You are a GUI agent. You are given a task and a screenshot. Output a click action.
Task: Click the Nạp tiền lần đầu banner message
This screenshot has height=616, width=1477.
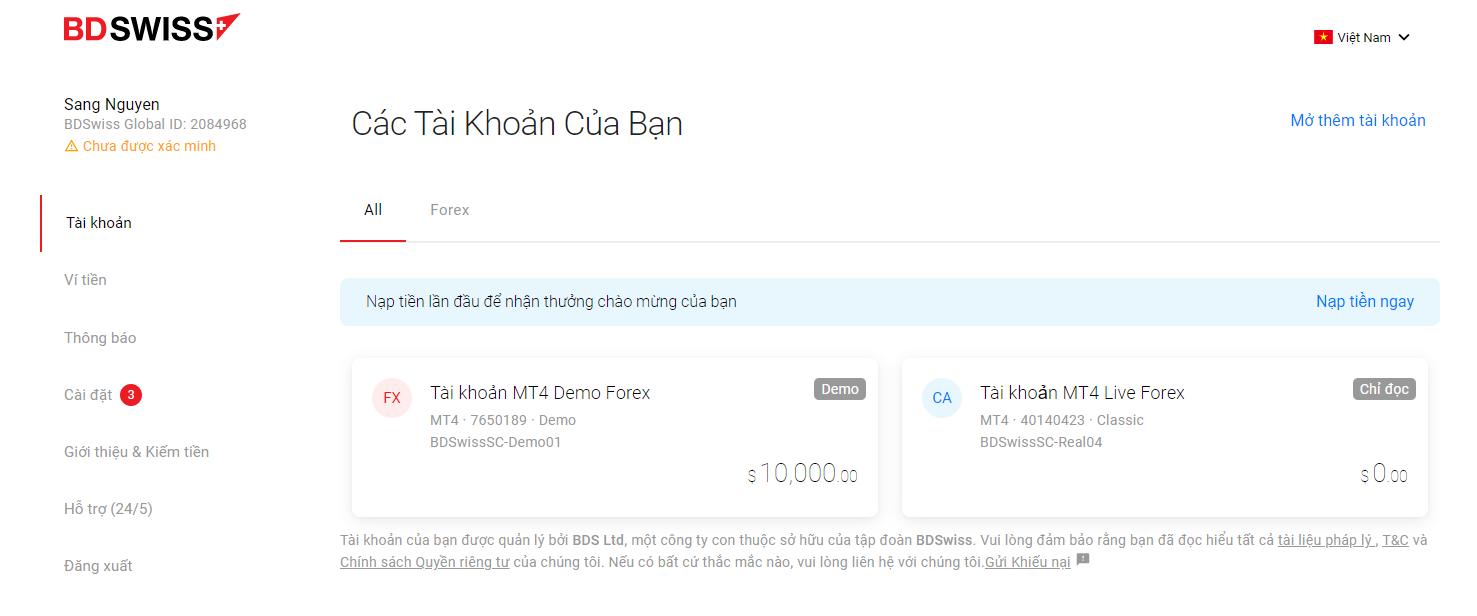click(551, 302)
